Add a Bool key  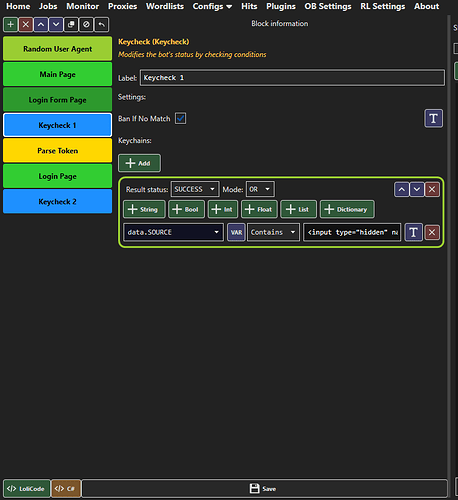point(186,209)
